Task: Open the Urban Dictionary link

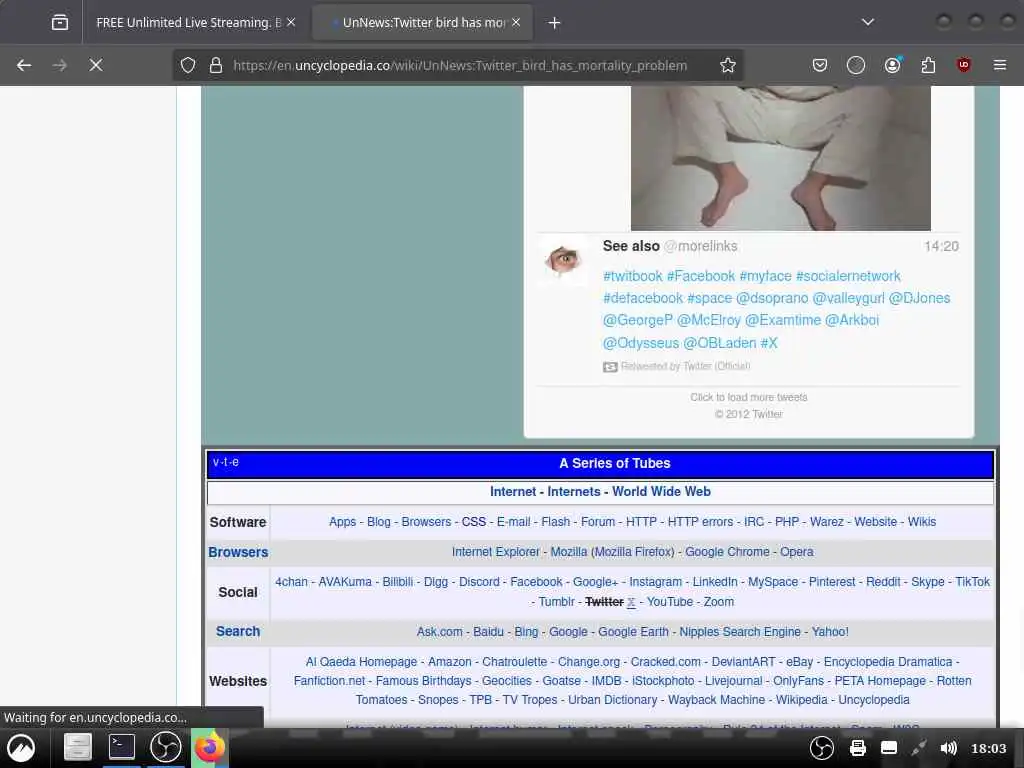Action: coord(613,699)
